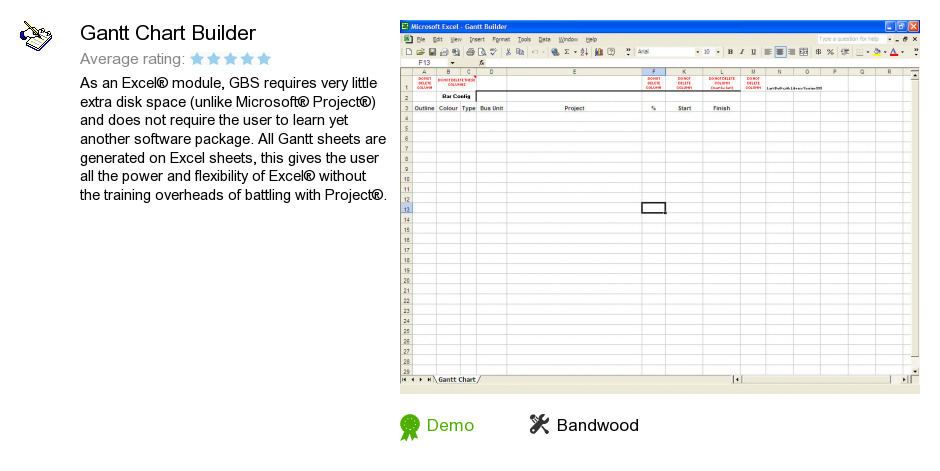Viewport: 940px width, 471px height.
Task: Select column E header
Action: (574, 72)
